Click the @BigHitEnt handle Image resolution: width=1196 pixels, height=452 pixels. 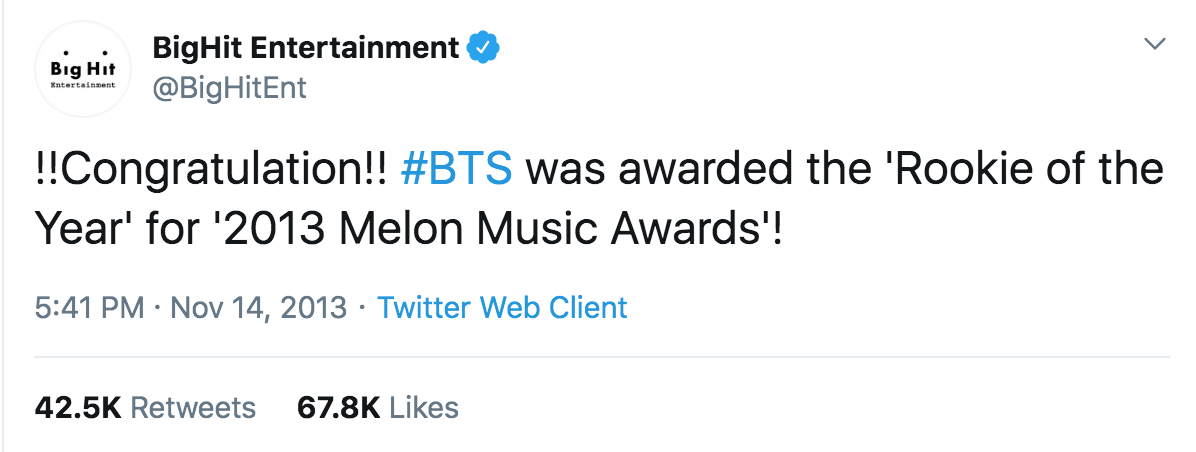[230, 88]
